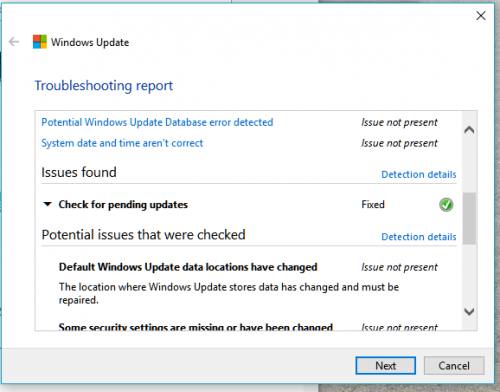500x392 pixels.
Task: Click the green Fixed checkmark icon
Action: coord(446,205)
